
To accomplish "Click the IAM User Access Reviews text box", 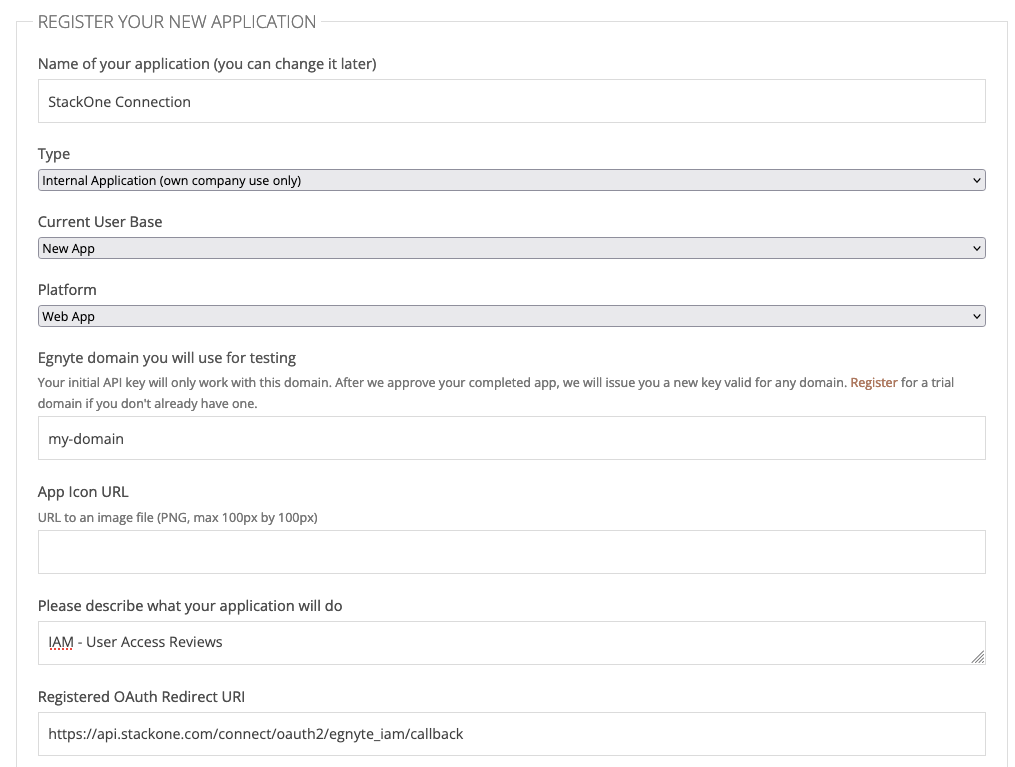I will pyautogui.click(x=511, y=642).
